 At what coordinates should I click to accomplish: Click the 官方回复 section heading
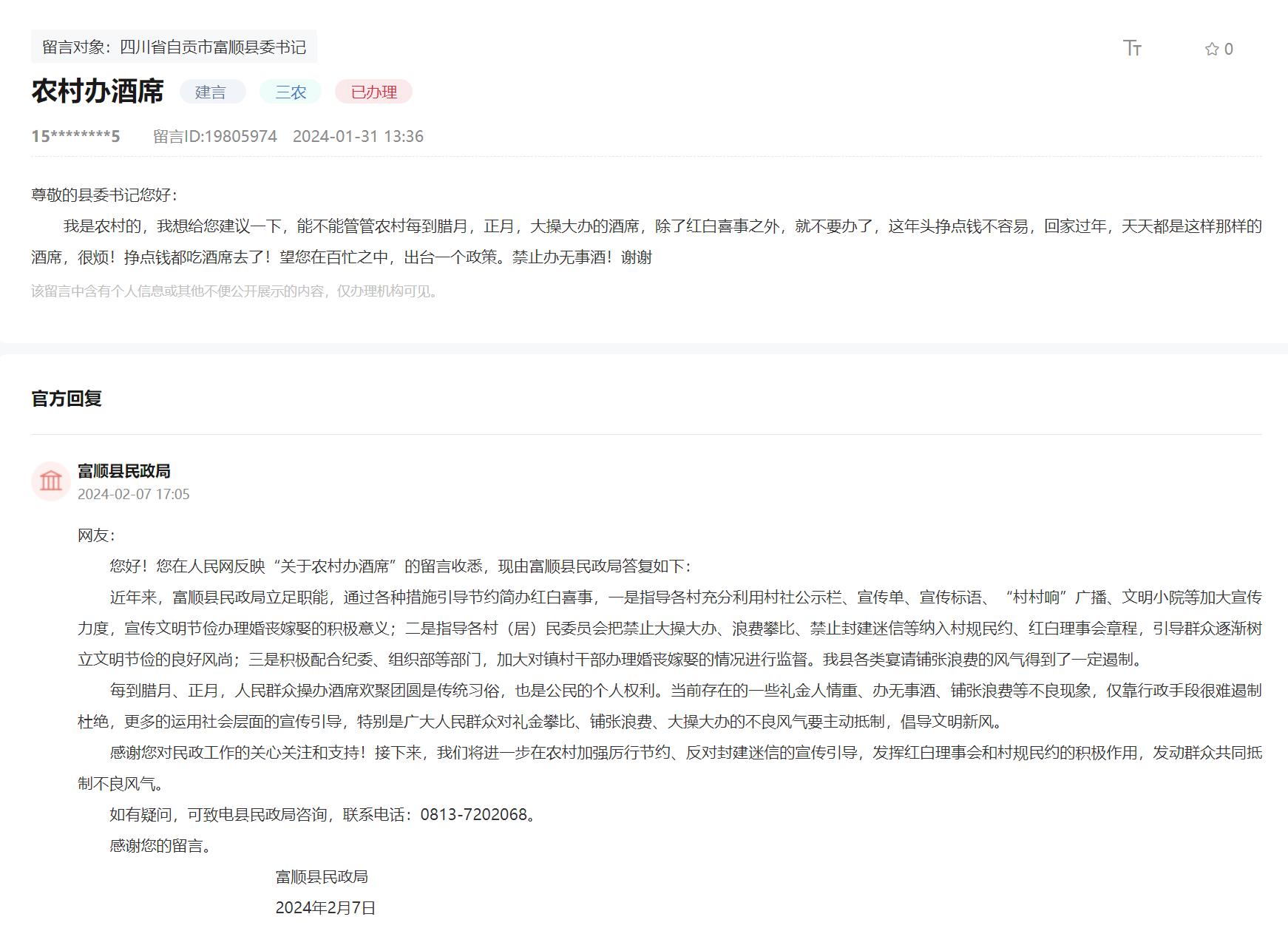67,399
